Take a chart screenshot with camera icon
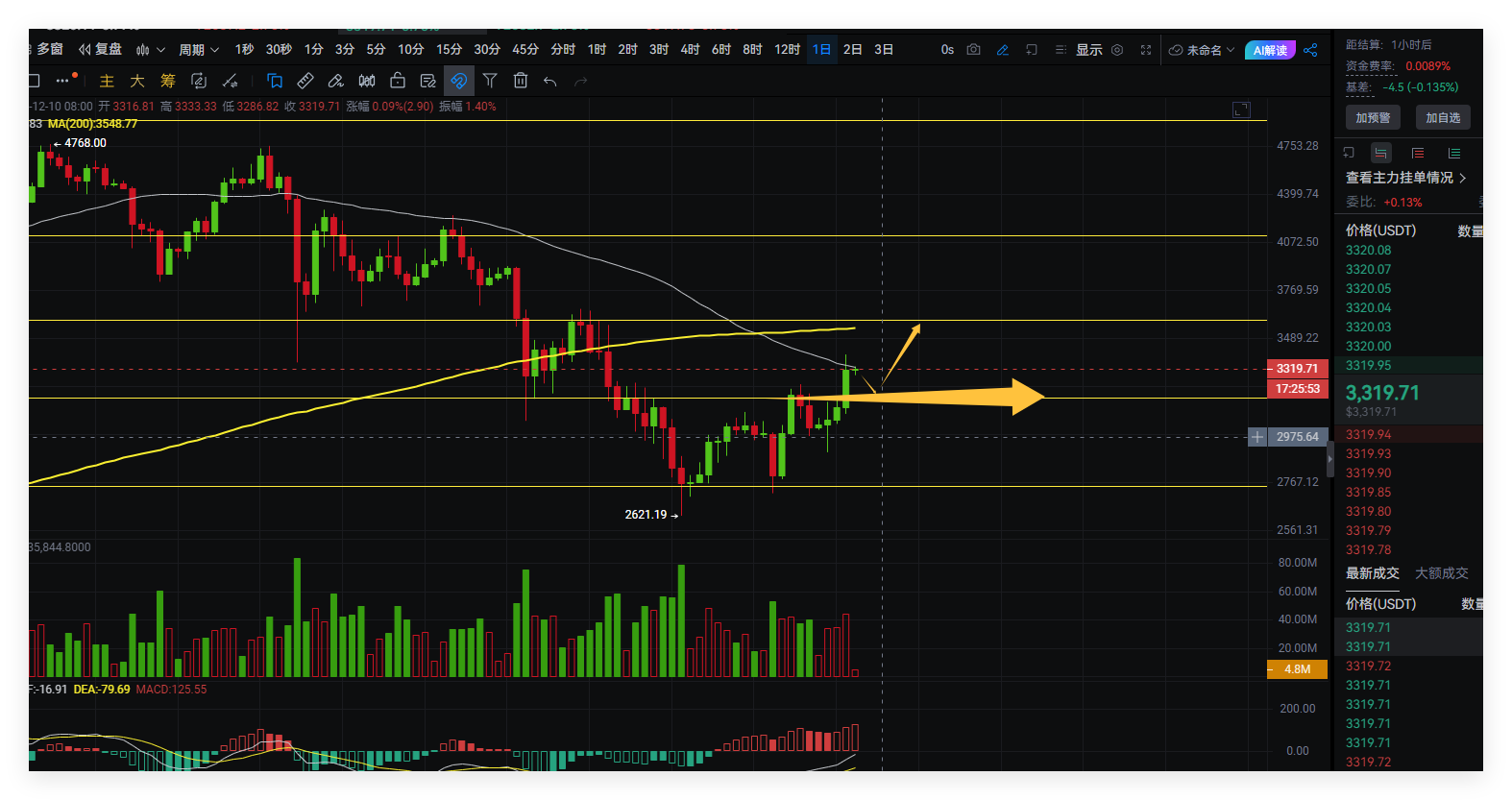Screen dimensions: 1512x800 pos(973,50)
